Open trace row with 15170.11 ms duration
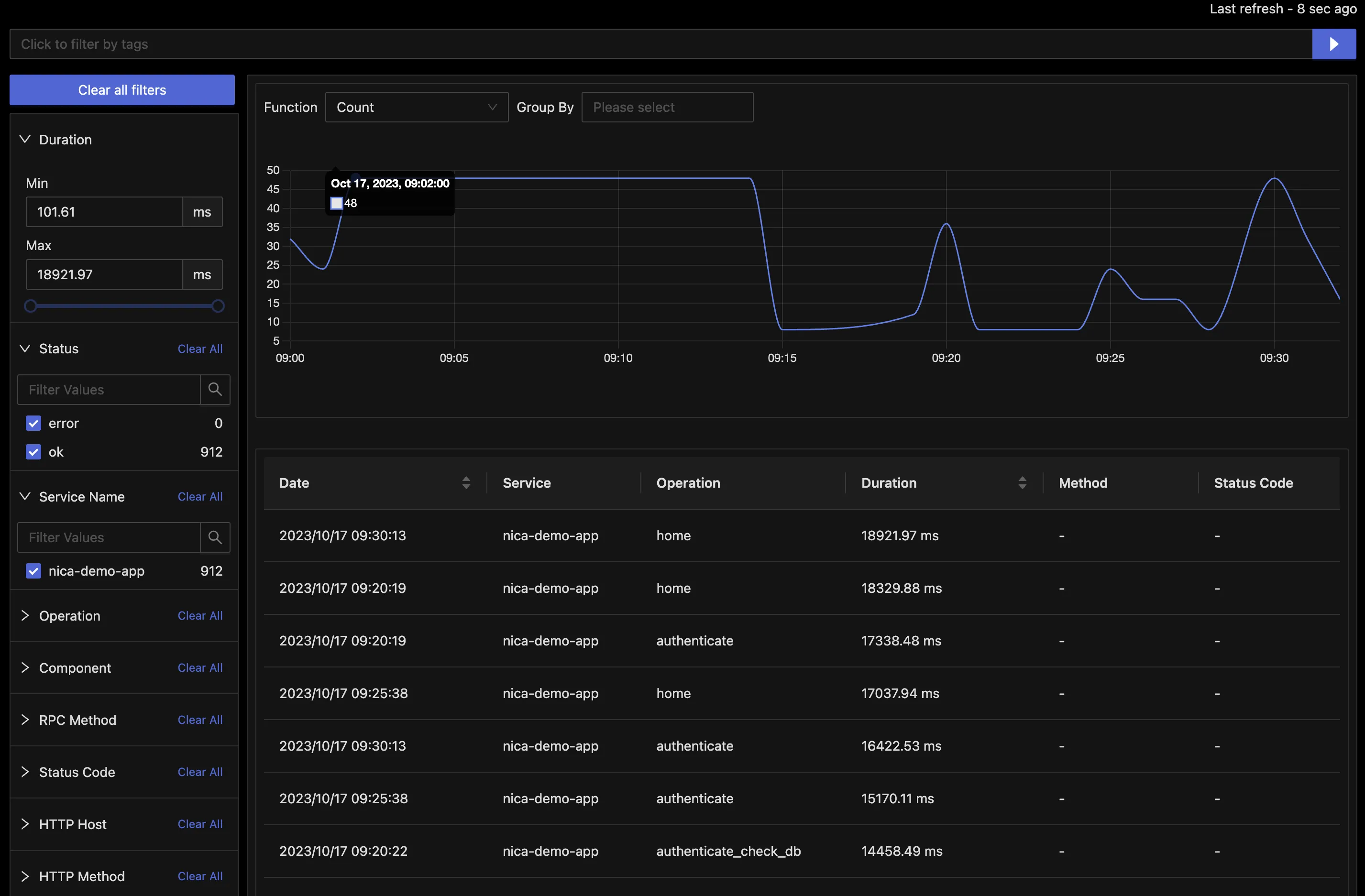 [801, 798]
